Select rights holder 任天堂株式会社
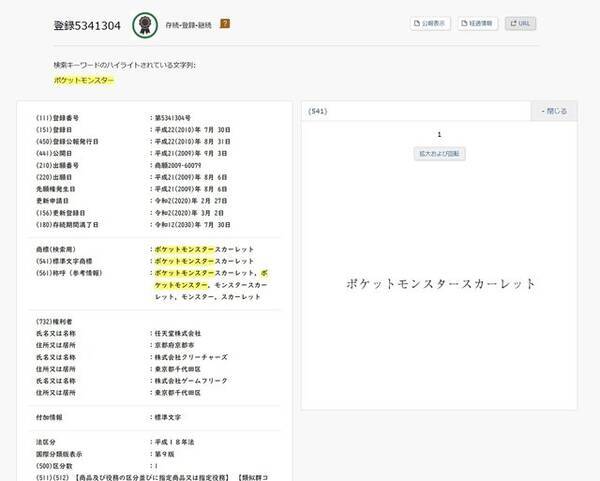 coord(178,332)
